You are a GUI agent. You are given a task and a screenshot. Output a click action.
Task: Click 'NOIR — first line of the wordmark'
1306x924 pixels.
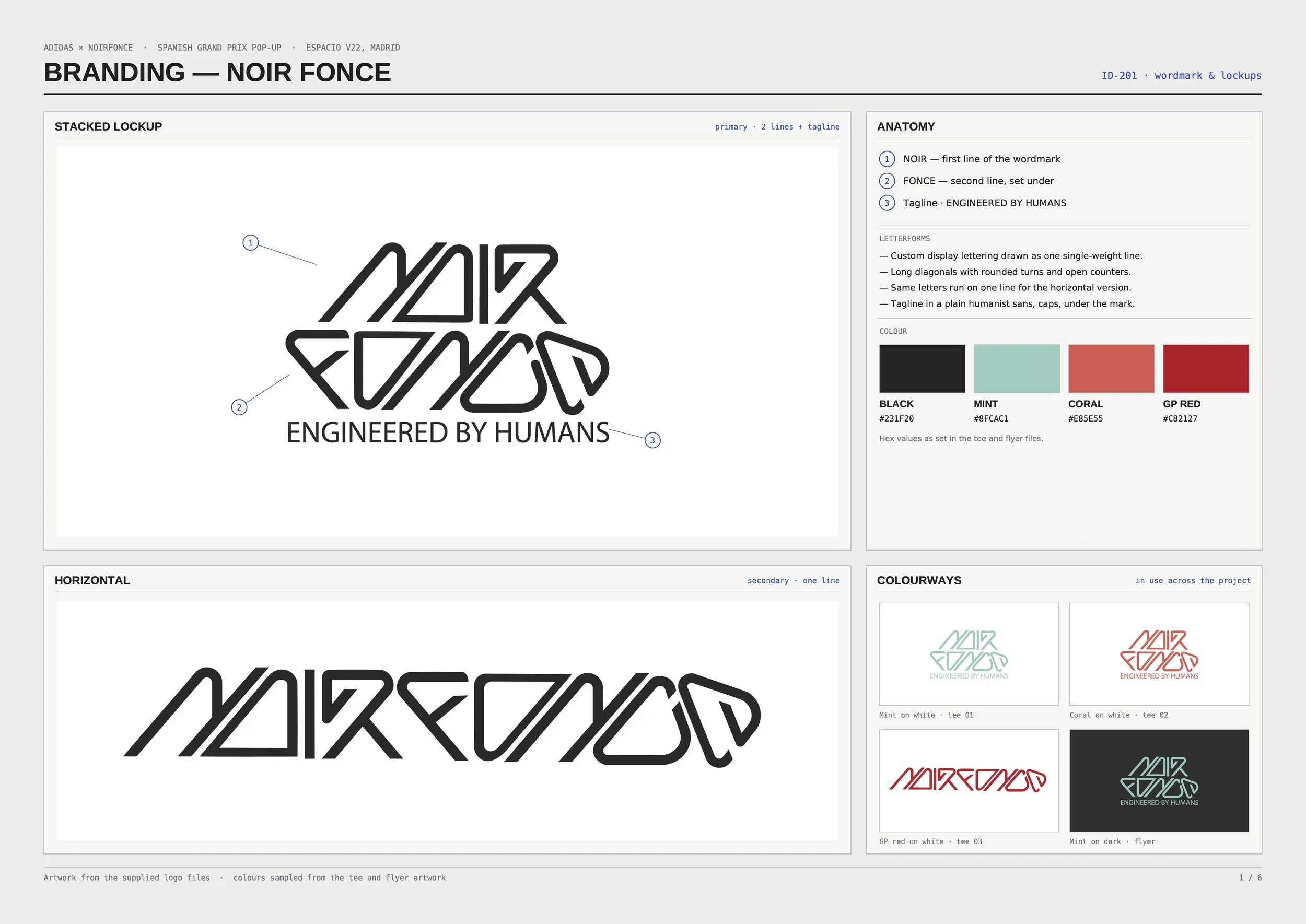(x=981, y=159)
